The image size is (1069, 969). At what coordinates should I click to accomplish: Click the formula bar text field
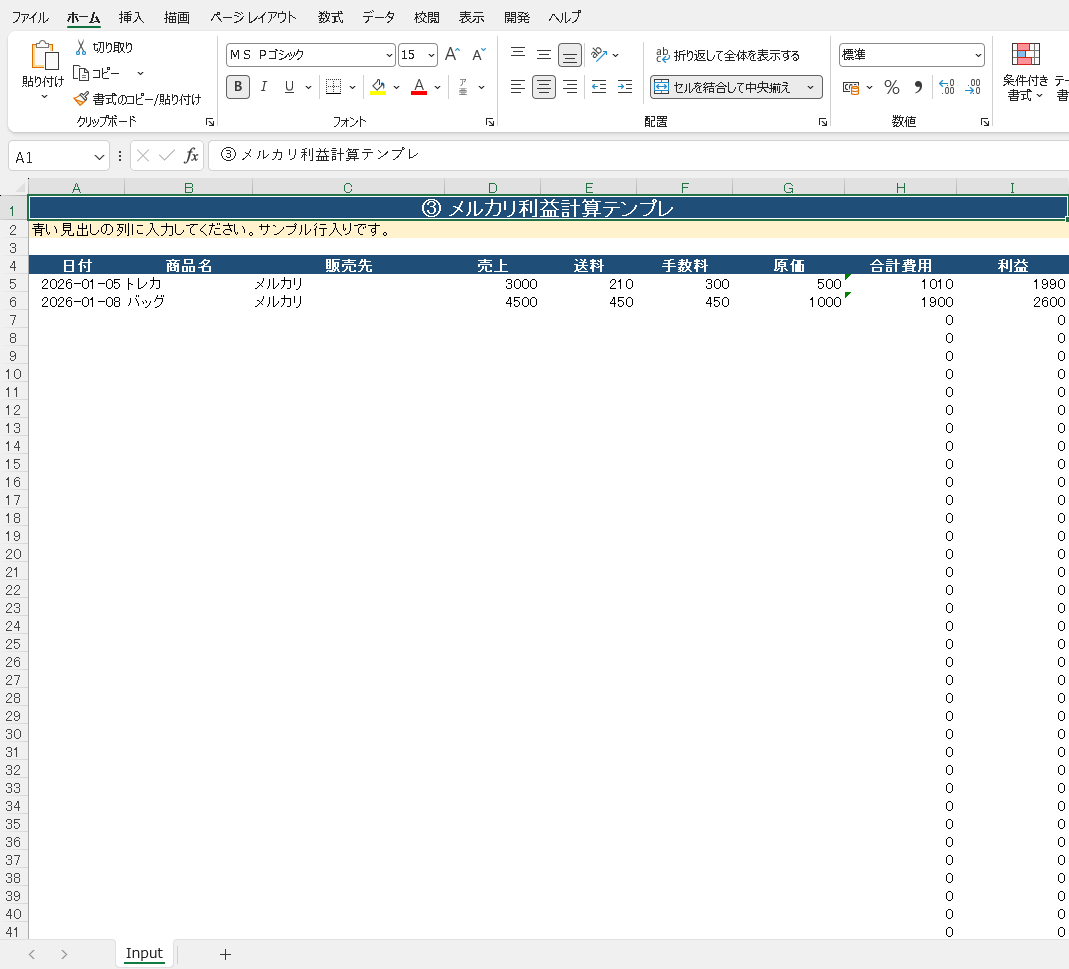(x=638, y=155)
